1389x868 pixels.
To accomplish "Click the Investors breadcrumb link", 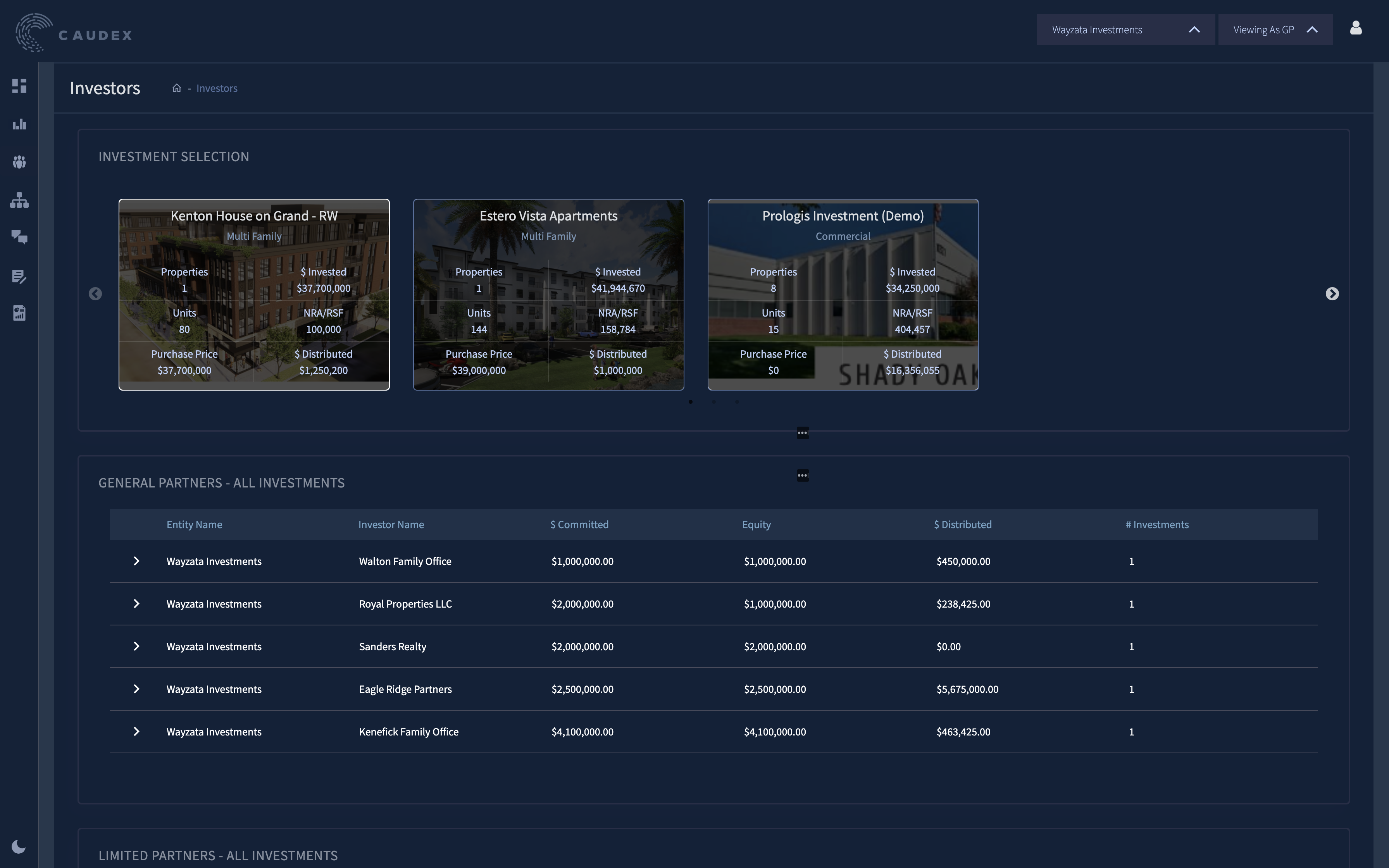I will [x=216, y=88].
